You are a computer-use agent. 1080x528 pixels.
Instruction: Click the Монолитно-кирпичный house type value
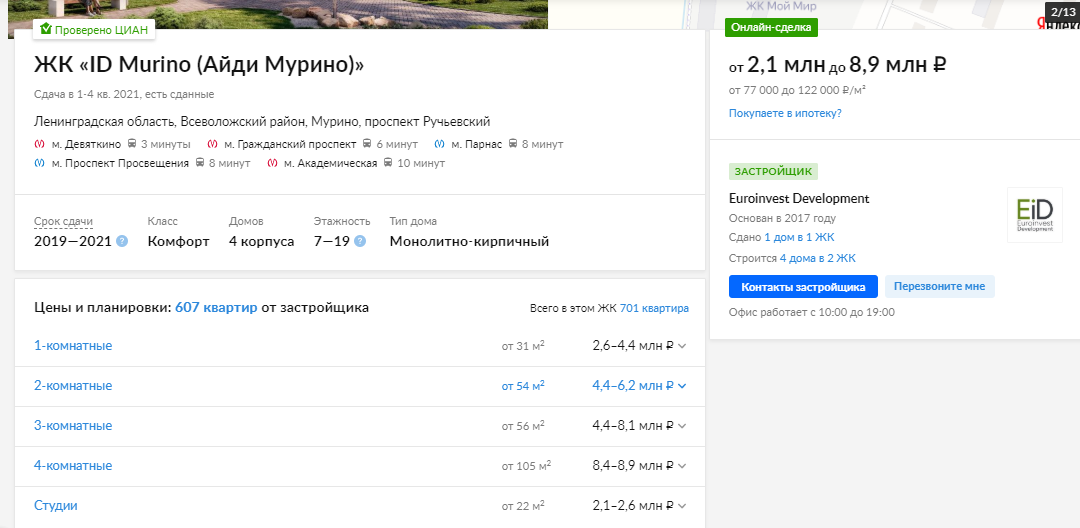coord(469,242)
